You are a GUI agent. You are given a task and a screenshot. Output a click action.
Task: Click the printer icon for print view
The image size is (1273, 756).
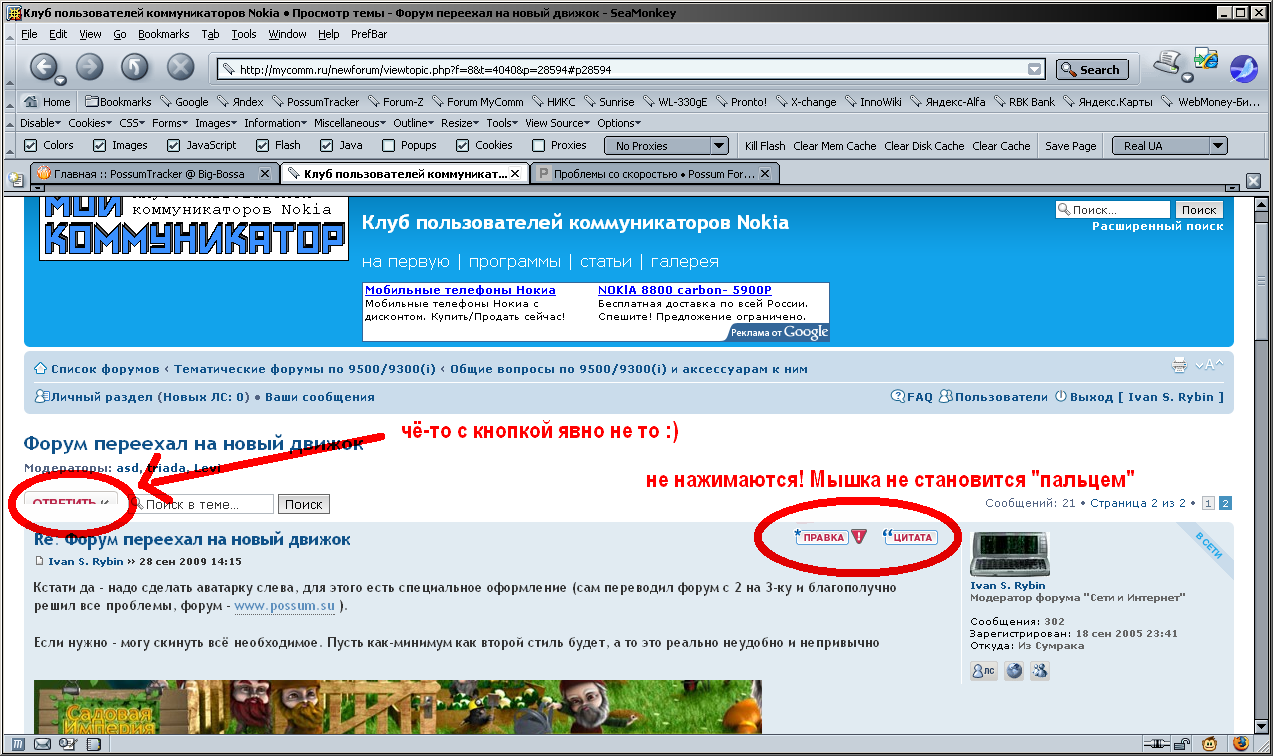[1179, 365]
